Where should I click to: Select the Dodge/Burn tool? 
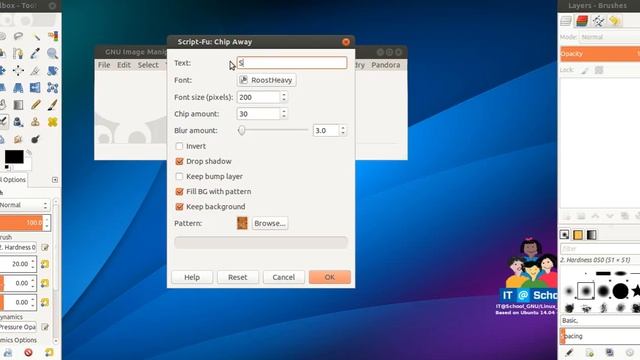pos(36,139)
